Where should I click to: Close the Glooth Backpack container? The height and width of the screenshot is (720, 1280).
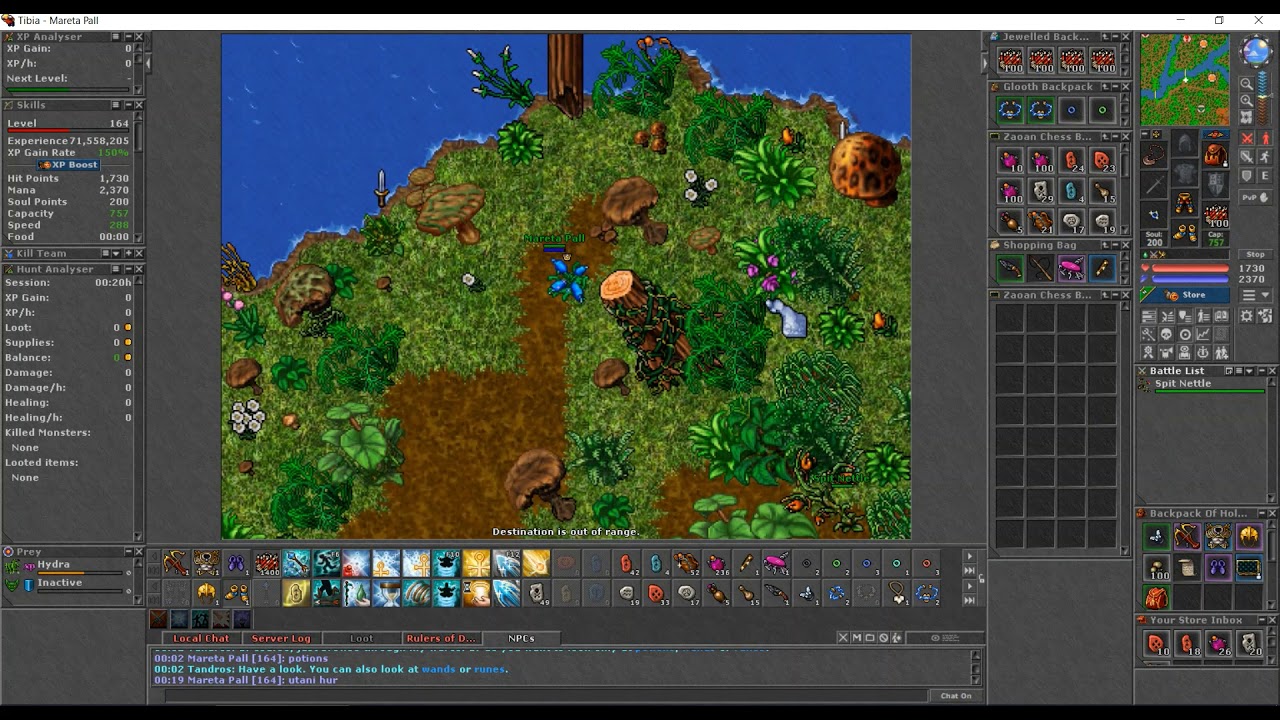coord(1125,87)
